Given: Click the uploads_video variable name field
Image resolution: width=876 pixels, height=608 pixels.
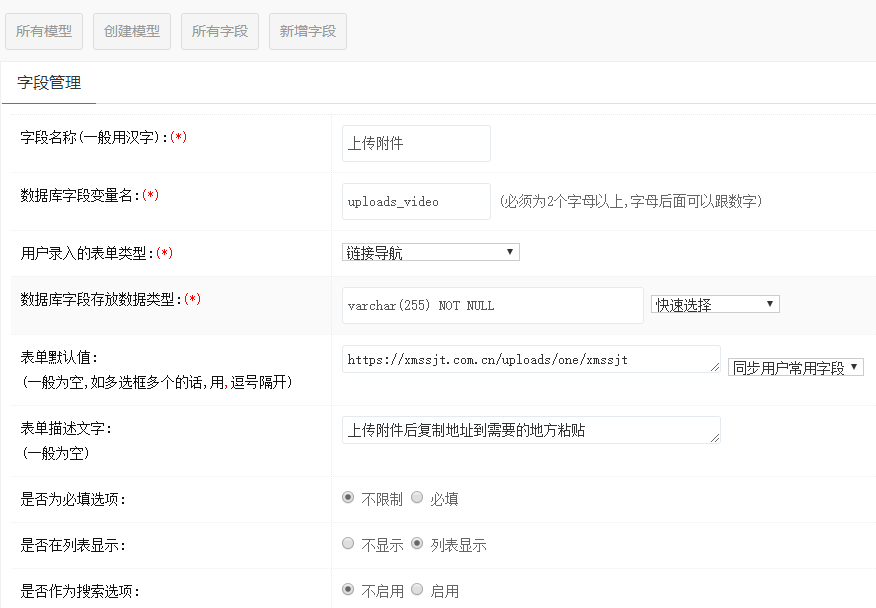Looking at the screenshot, I should (416, 201).
